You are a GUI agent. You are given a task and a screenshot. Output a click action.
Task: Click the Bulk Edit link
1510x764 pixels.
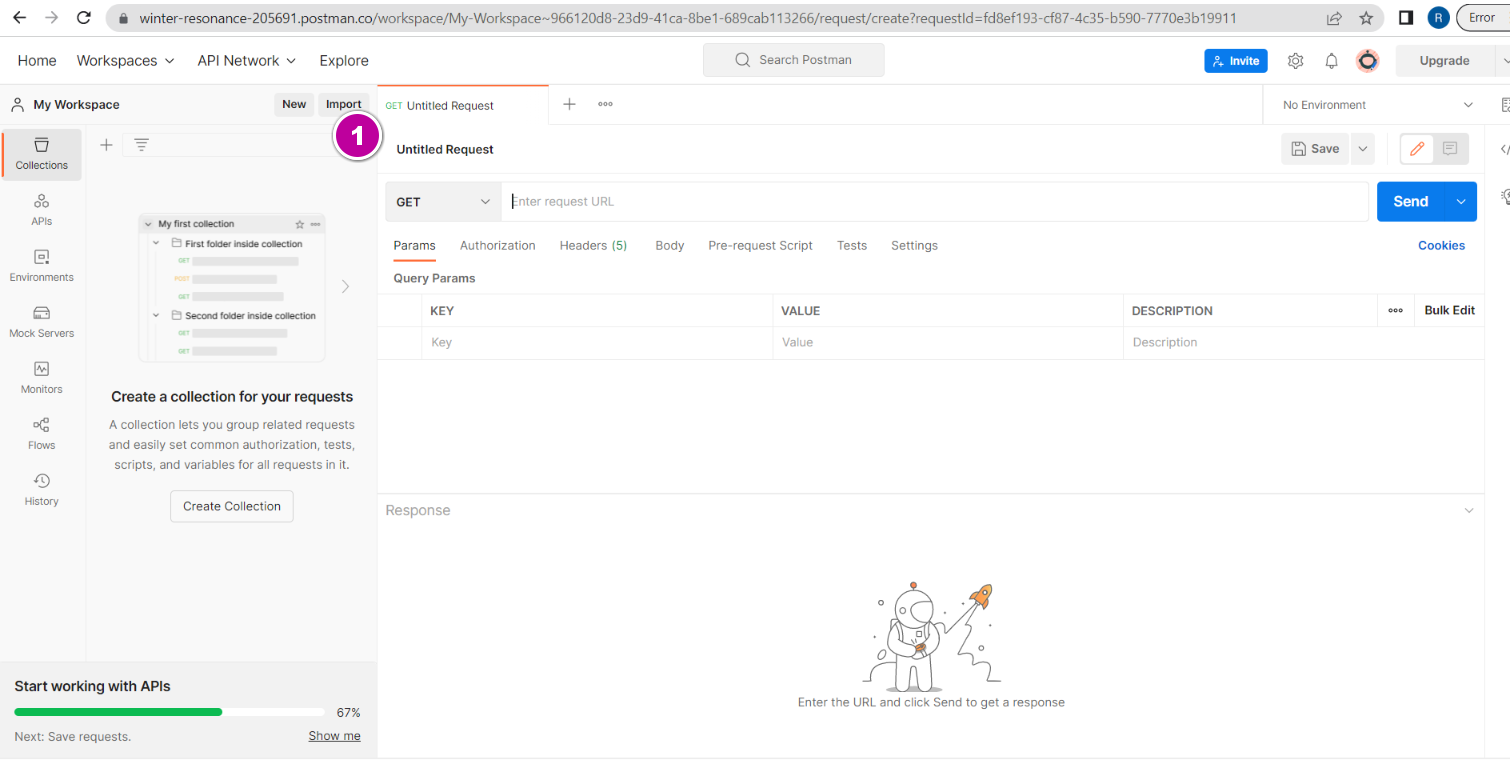(1449, 310)
